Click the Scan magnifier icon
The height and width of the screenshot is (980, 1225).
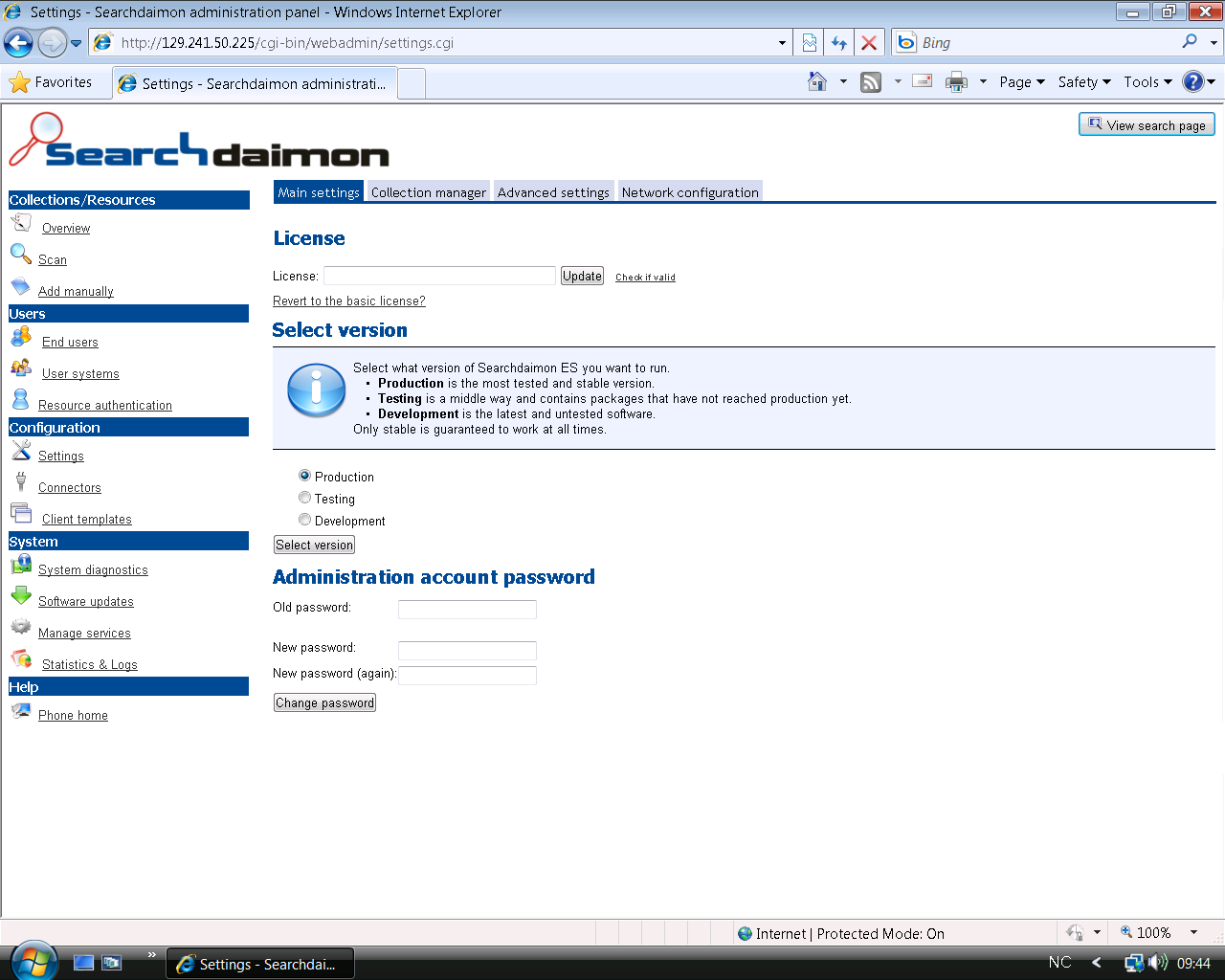click(21, 254)
